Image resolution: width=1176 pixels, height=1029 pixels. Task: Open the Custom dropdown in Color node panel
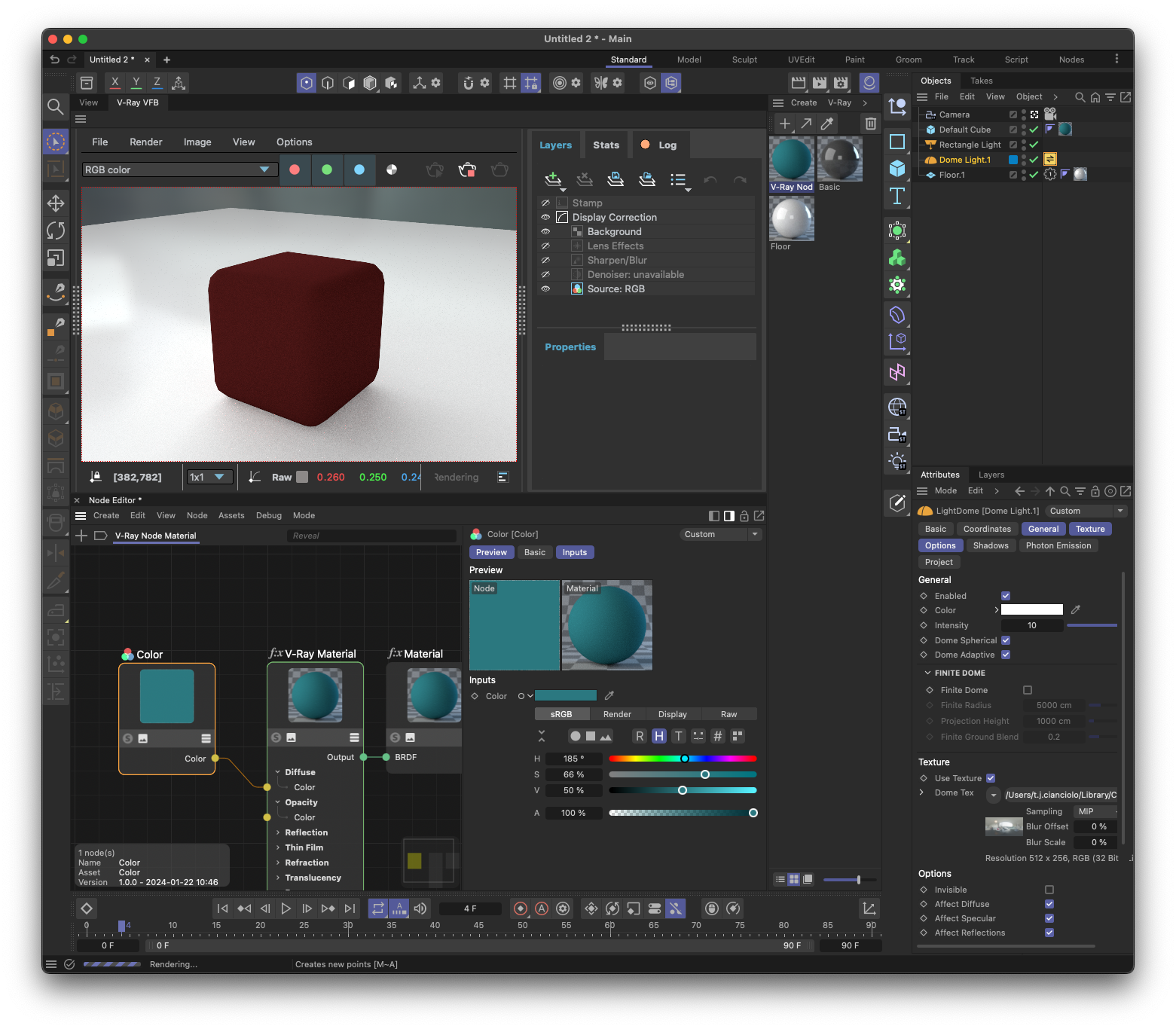tap(721, 534)
